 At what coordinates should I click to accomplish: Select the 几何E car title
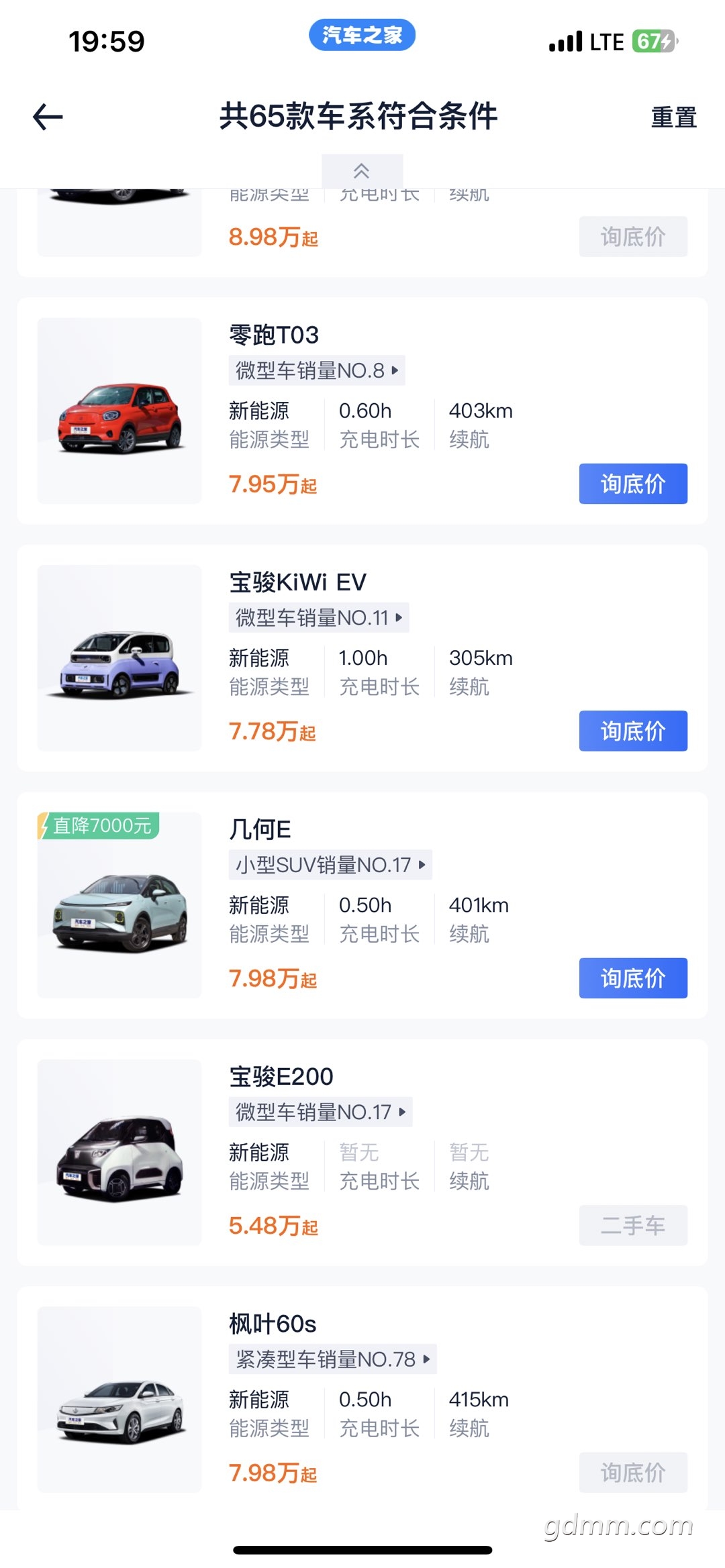[260, 830]
